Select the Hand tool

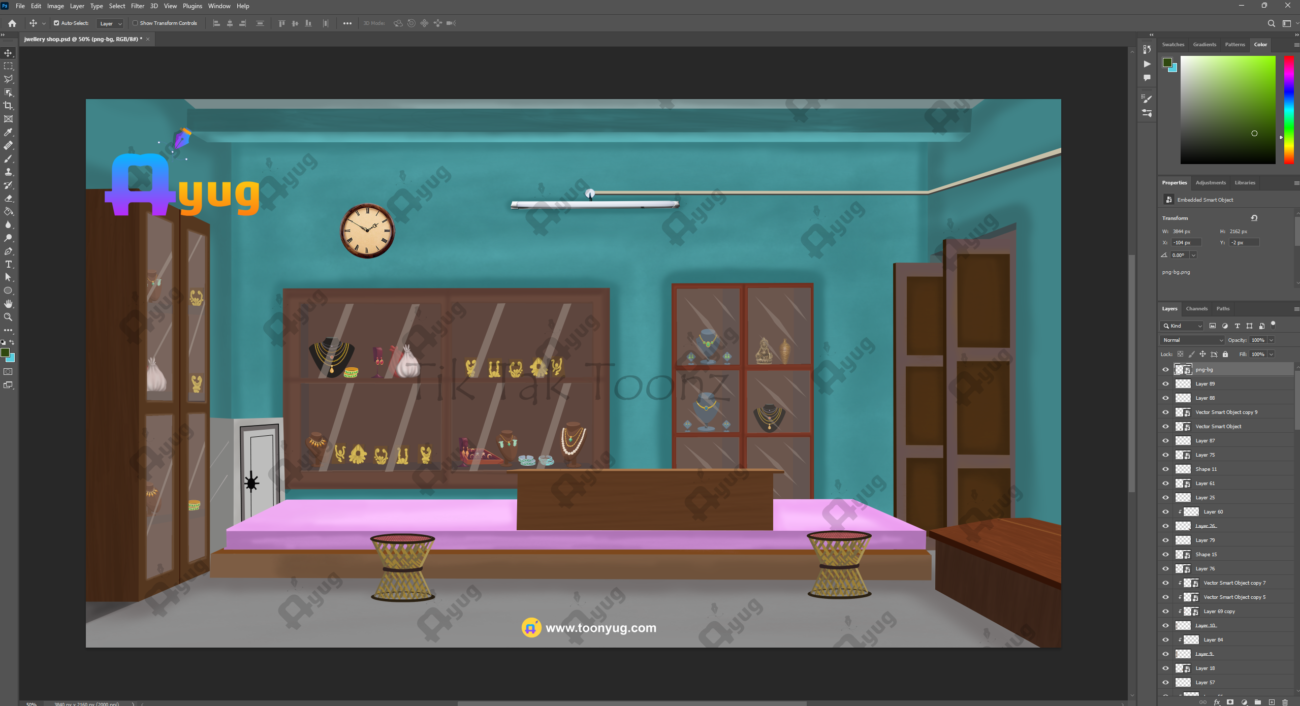point(9,303)
